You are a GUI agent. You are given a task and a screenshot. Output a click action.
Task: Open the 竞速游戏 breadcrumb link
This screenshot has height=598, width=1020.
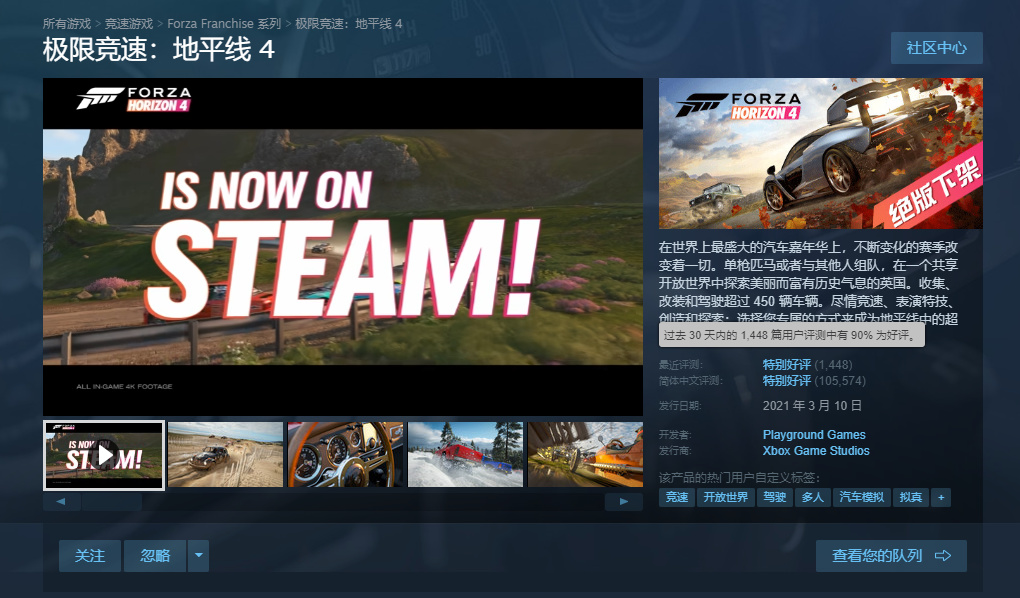(x=129, y=24)
